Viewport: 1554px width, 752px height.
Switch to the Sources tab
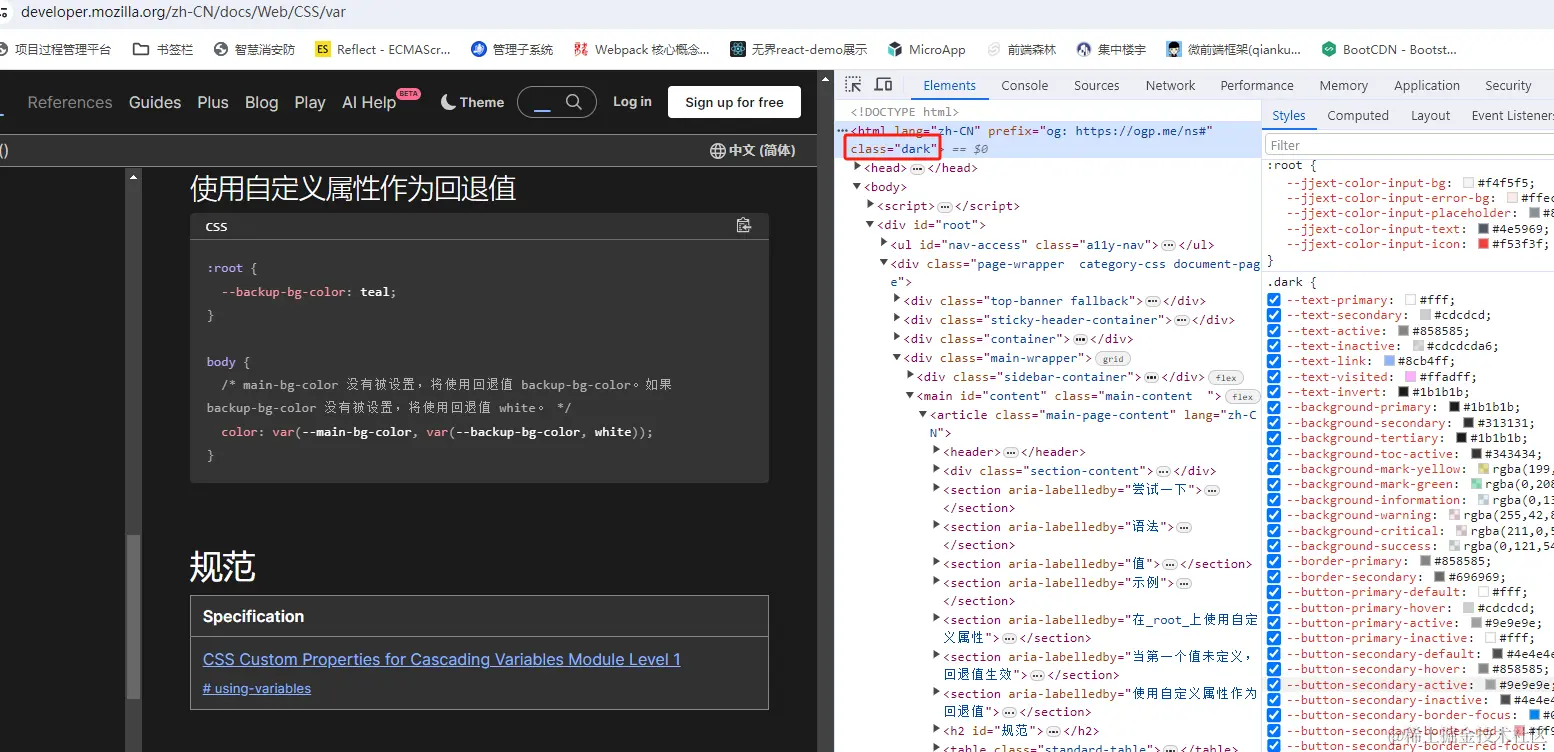point(1096,85)
